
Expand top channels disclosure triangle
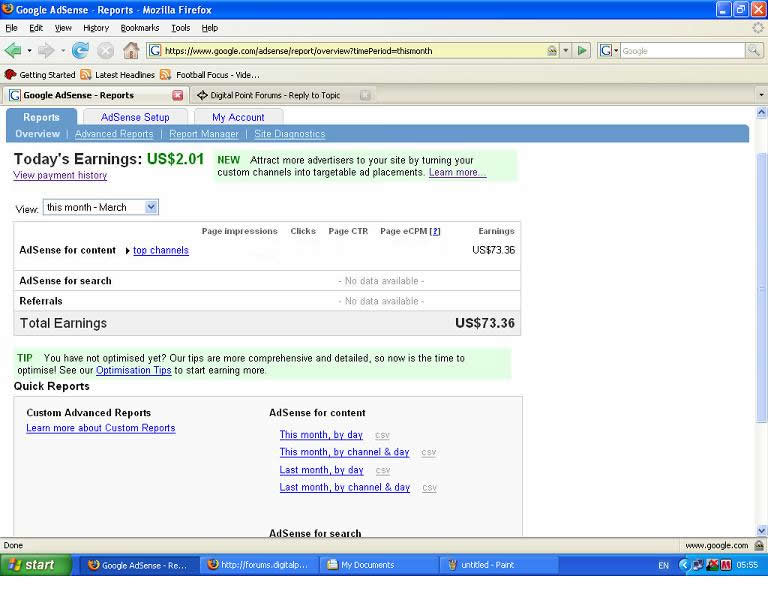click(x=127, y=251)
